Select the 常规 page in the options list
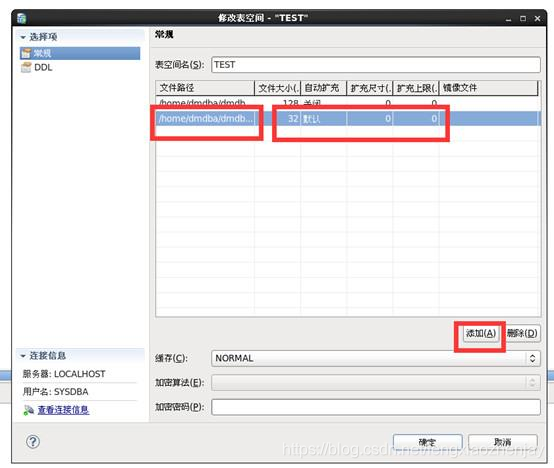This screenshot has width=554, height=468. point(80,53)
